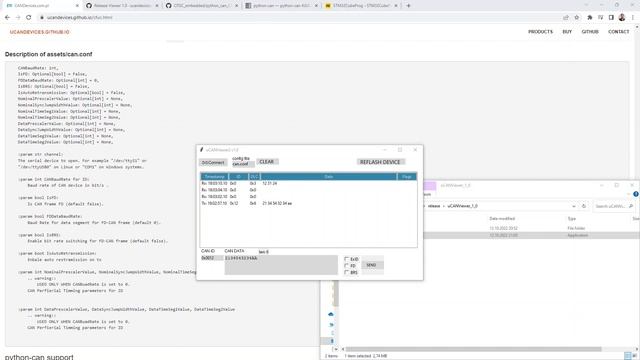
Task: Go back using the browser back arrow
Action: coord(7,18)
